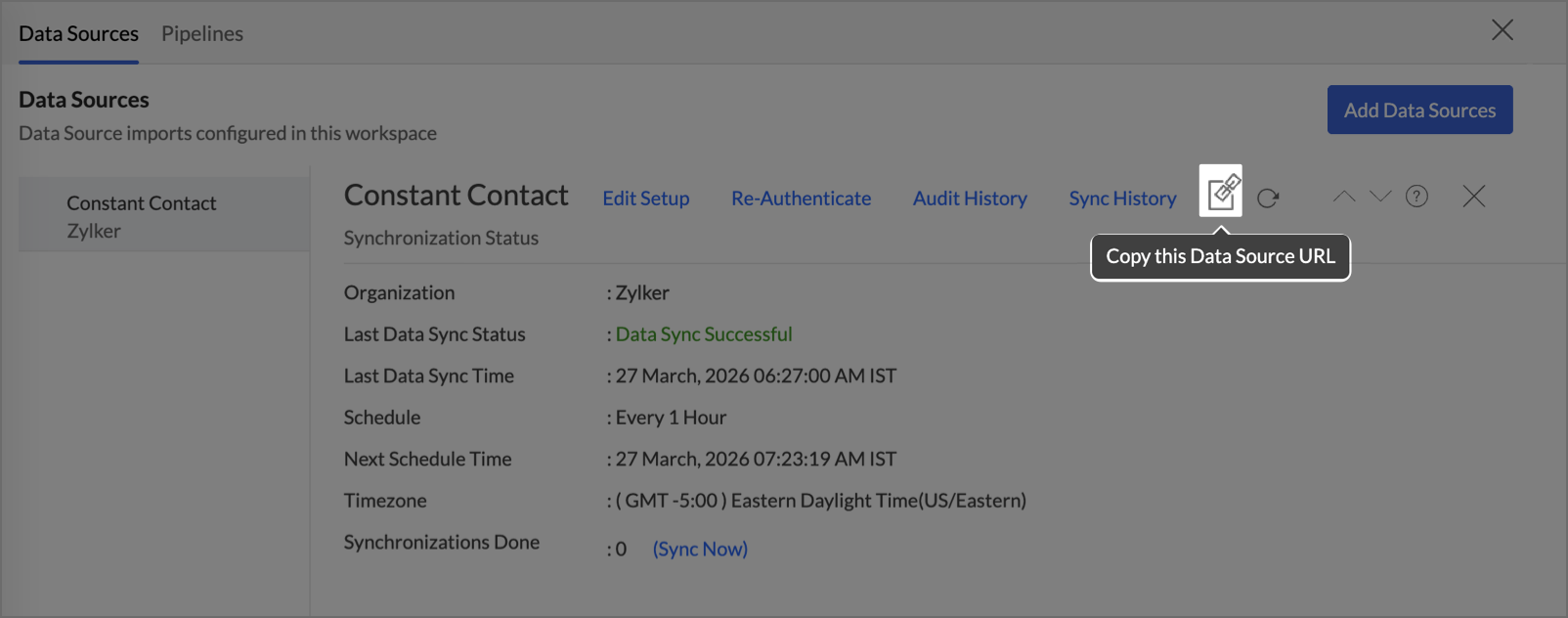Close the Data Sources dialog
Screen dimensions: 1568x618
point(1502,30)
